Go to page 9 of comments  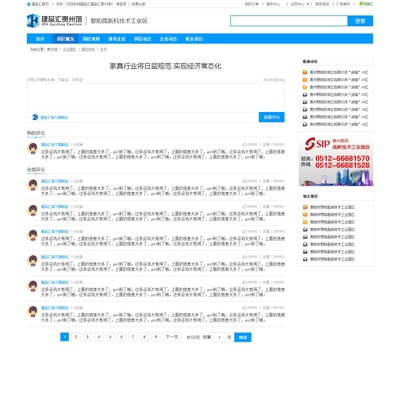[156, 337]
